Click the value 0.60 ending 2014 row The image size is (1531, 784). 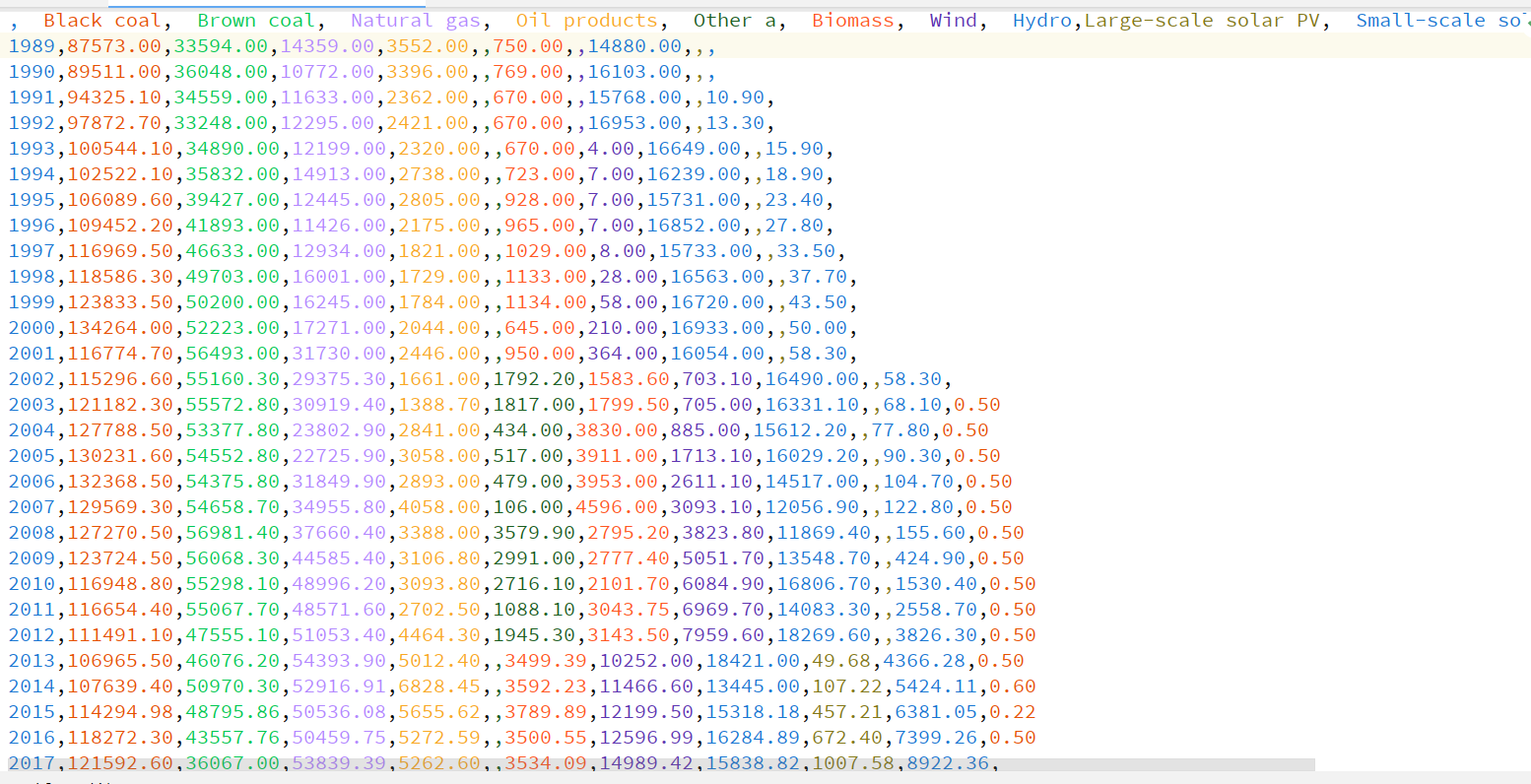[x=1013, y=686]
